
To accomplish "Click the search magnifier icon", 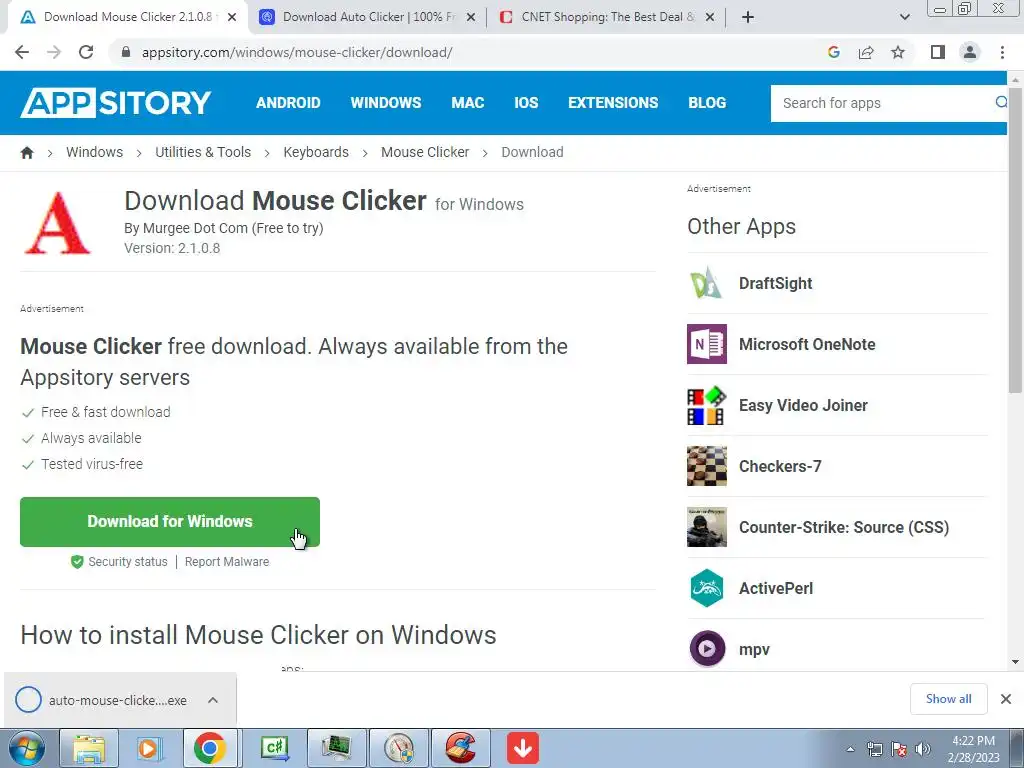I will (x=1000, y=103).
